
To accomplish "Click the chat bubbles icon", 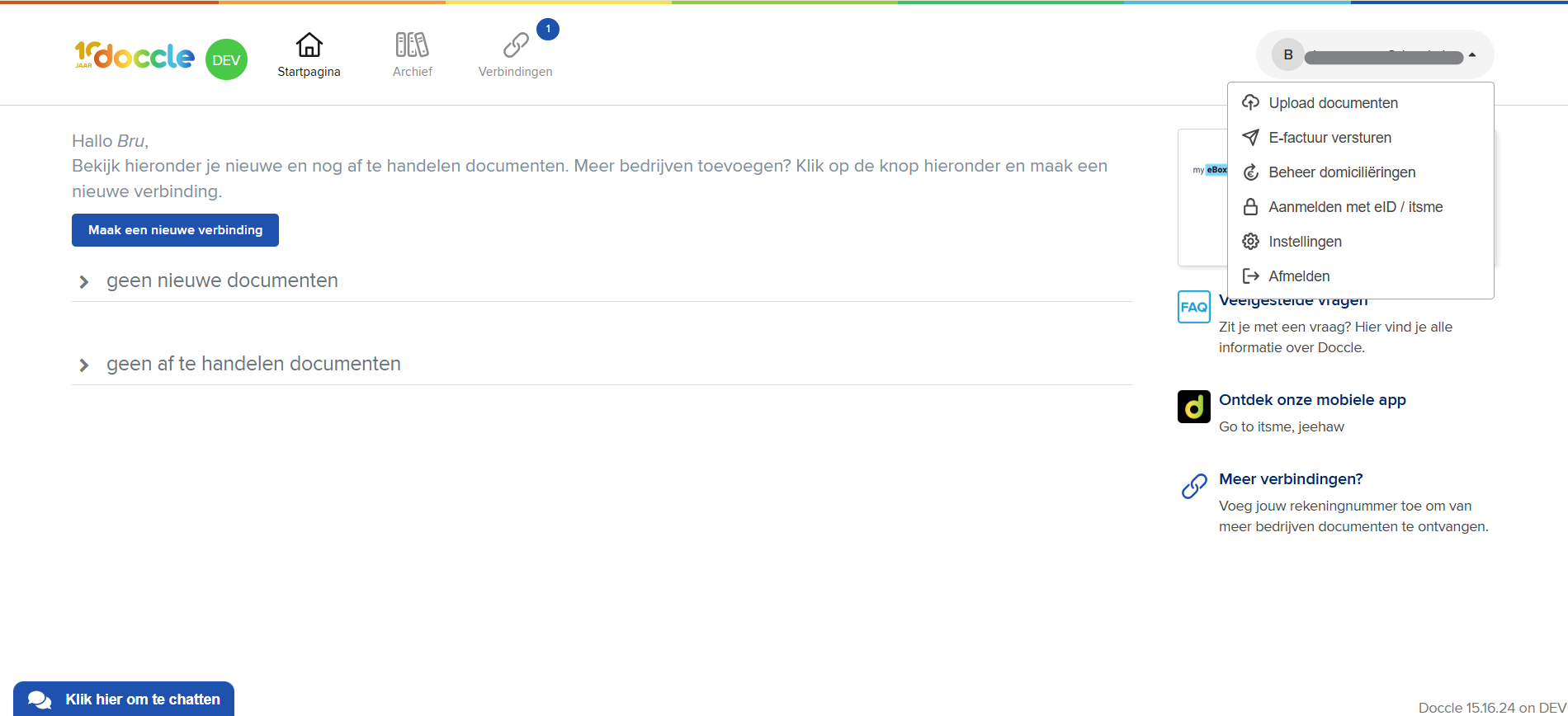I will coord(40,700).
